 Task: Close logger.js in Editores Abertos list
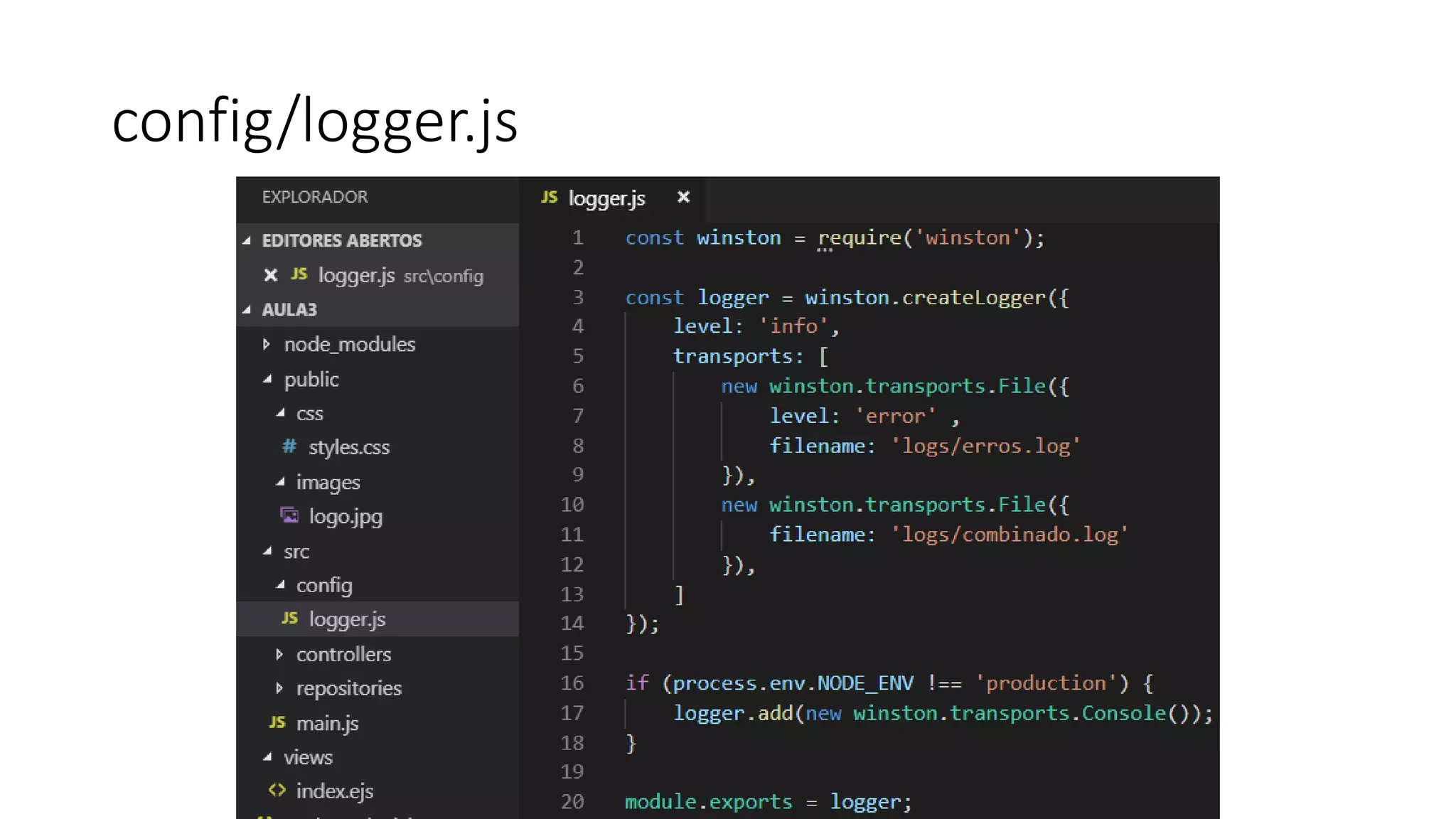coord(270,275)
